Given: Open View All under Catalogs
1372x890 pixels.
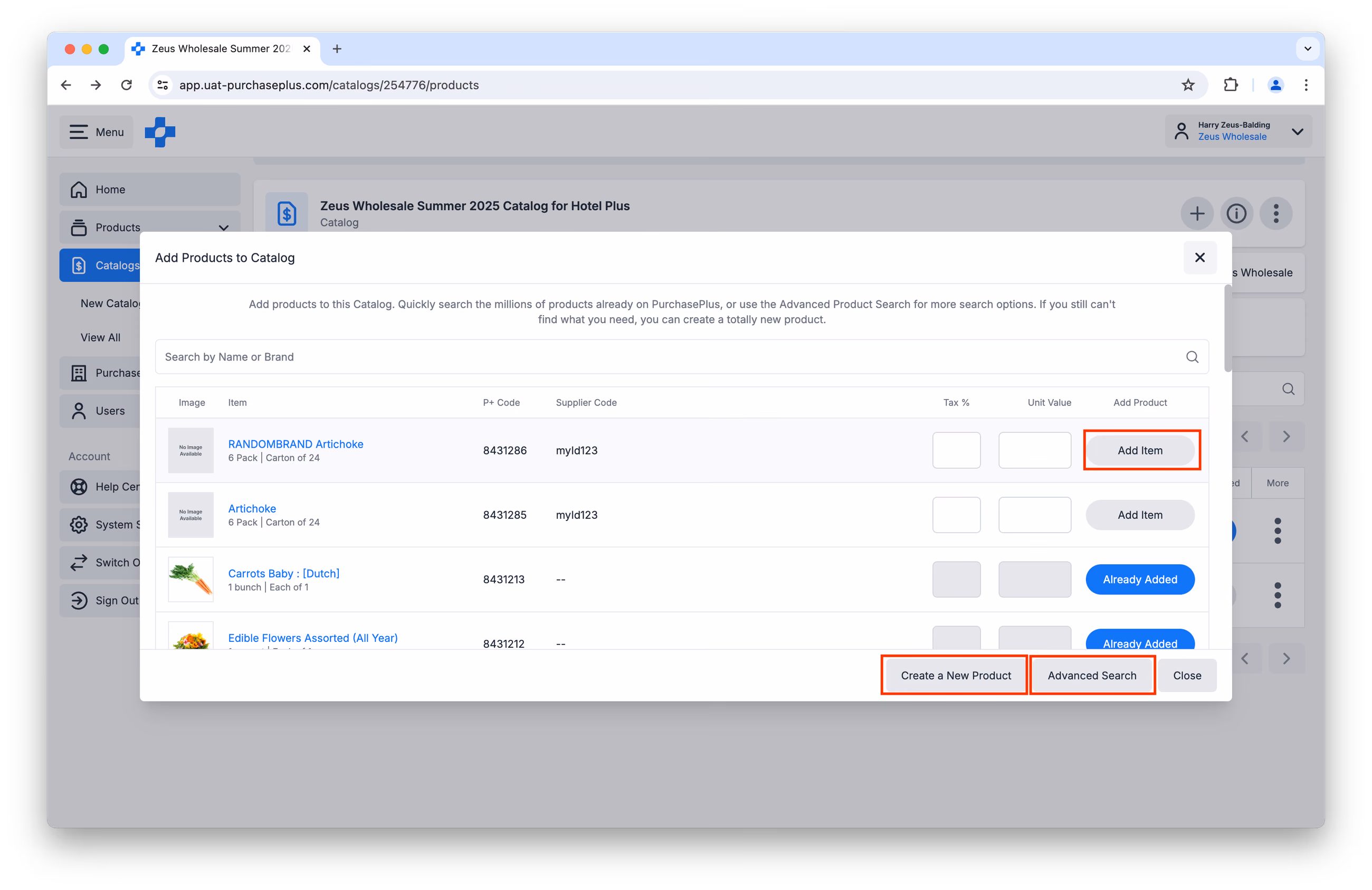Looking at the screenshot, I should coord(100,337).
